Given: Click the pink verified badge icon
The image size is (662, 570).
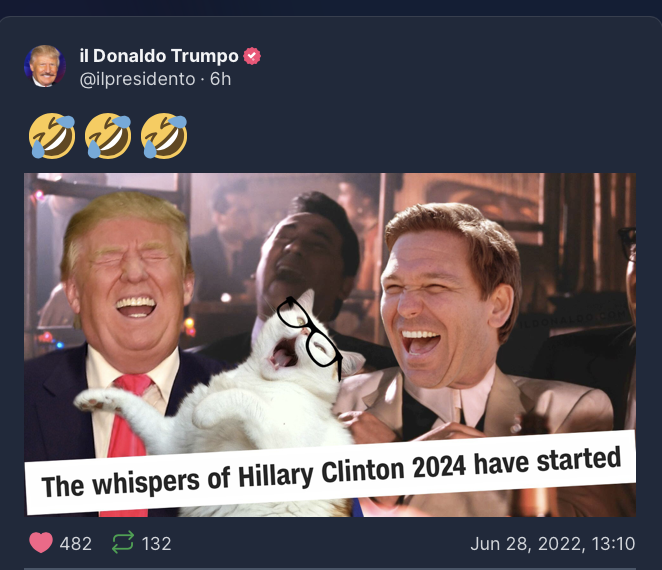Looking at the screenshot, I should (252, 56).
